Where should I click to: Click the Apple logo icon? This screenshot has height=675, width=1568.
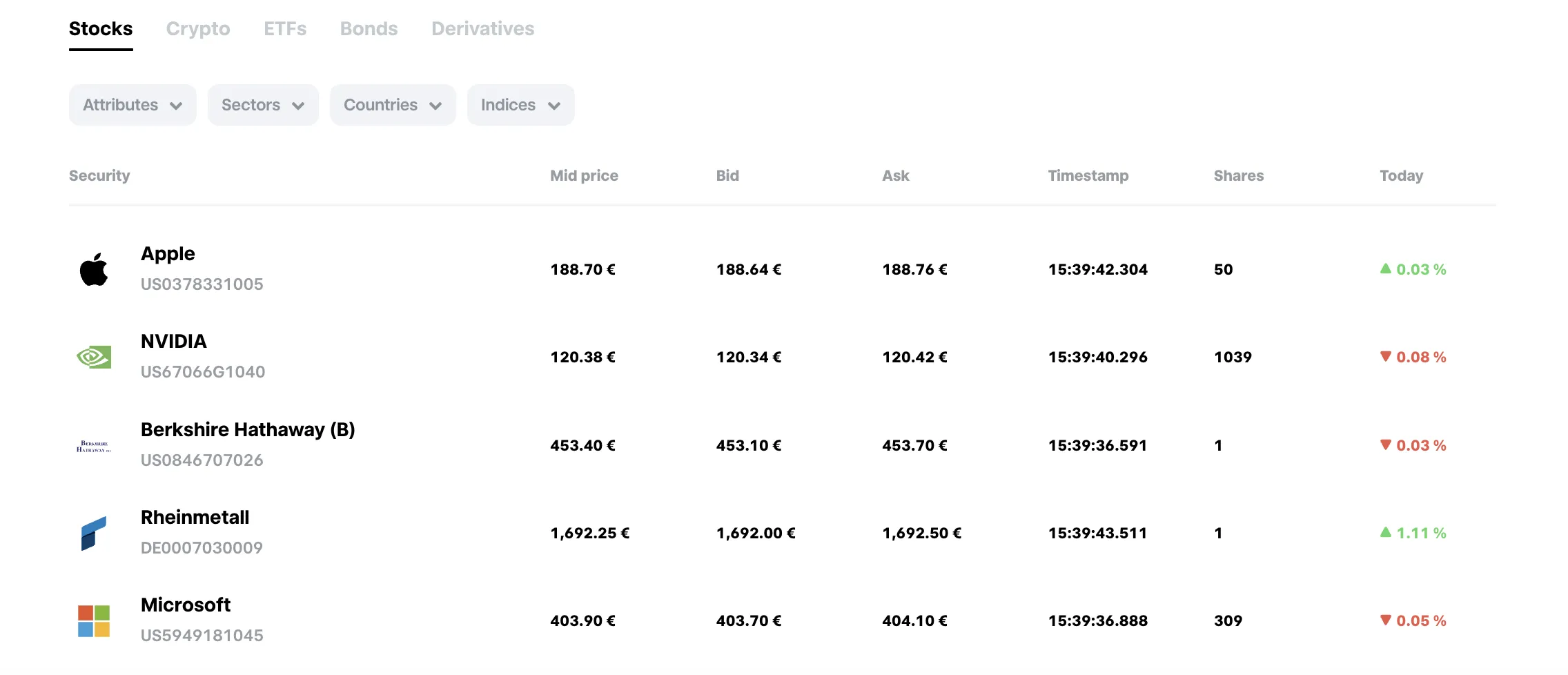94,269
